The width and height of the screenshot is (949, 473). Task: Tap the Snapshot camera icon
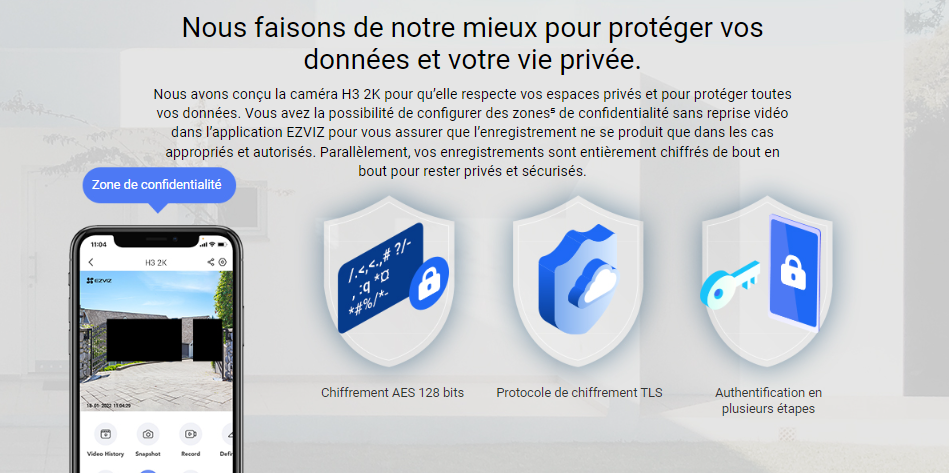point(148,434)
